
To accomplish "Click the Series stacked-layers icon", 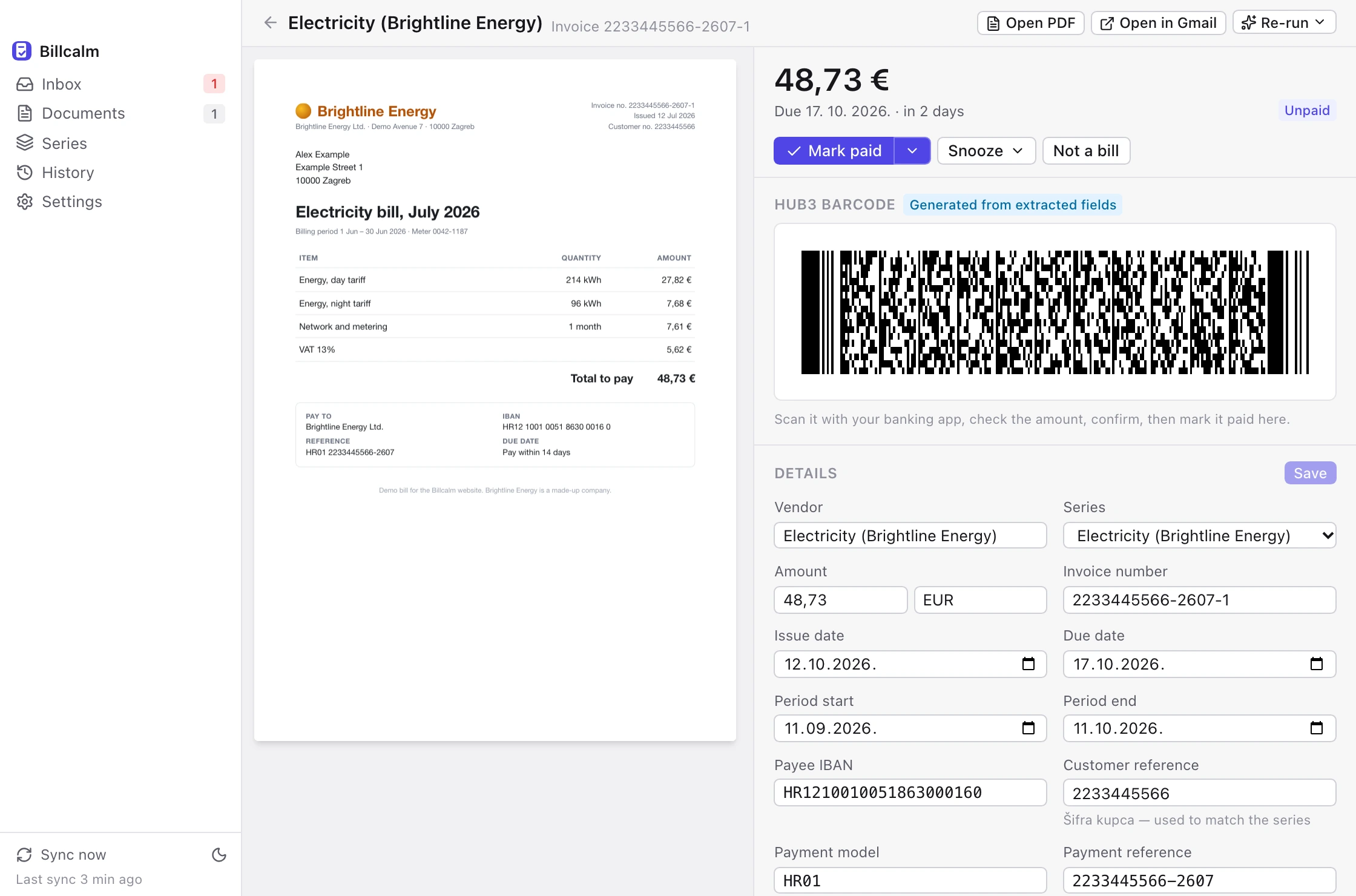I will [25, 143].
